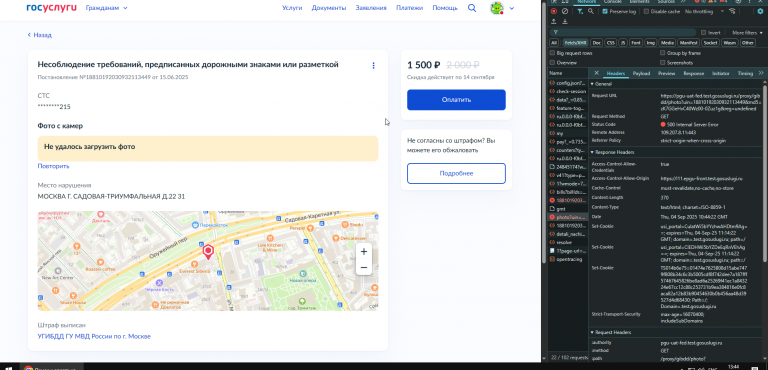Open Network panel settings gear
This screenshot has height=370, width=768.
[760, 11]
